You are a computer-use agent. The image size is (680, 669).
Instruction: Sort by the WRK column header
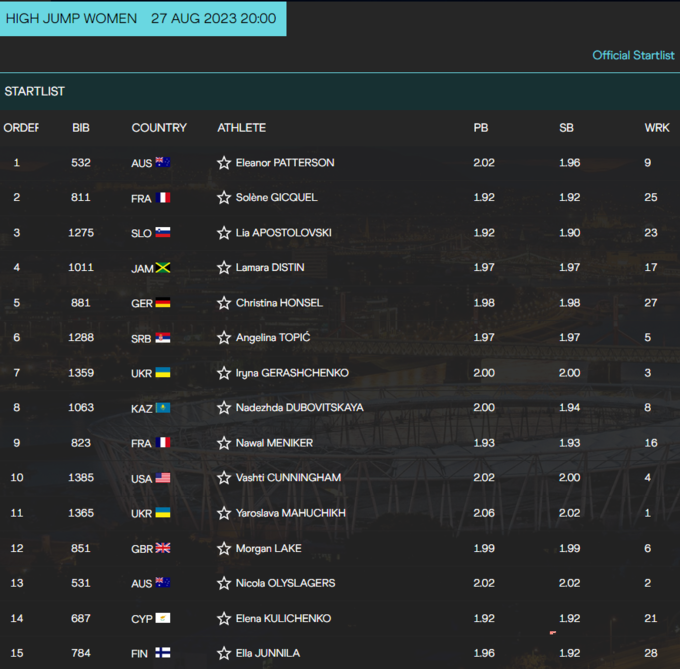[657, 128]
